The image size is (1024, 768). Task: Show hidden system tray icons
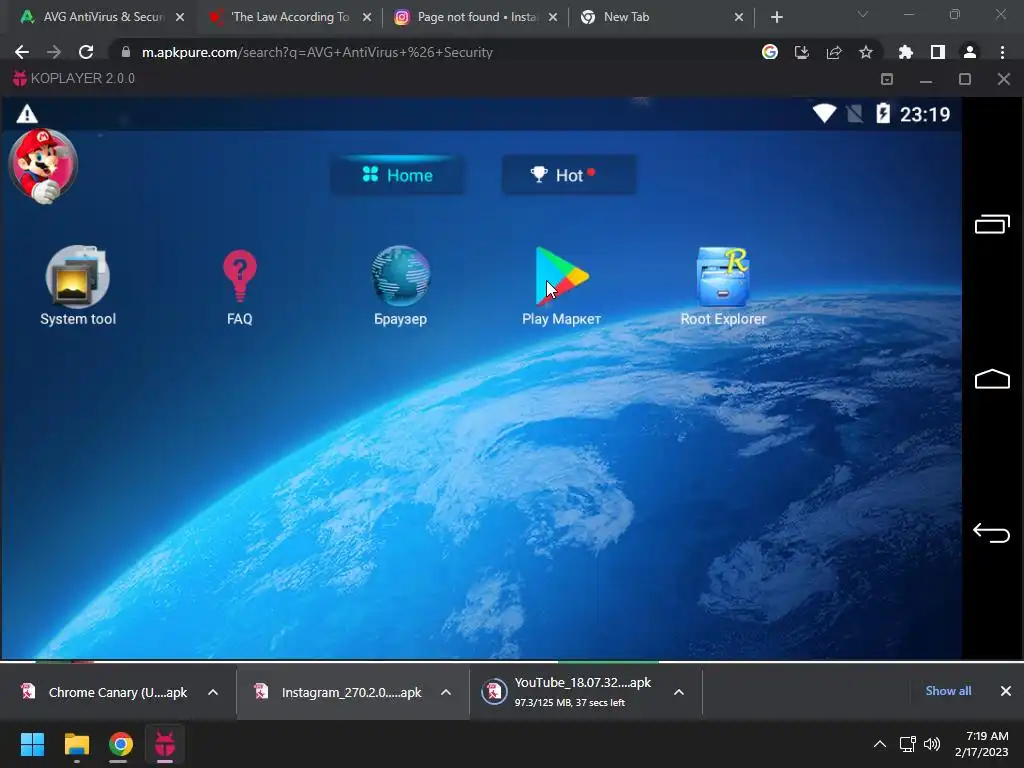point(880,744)
